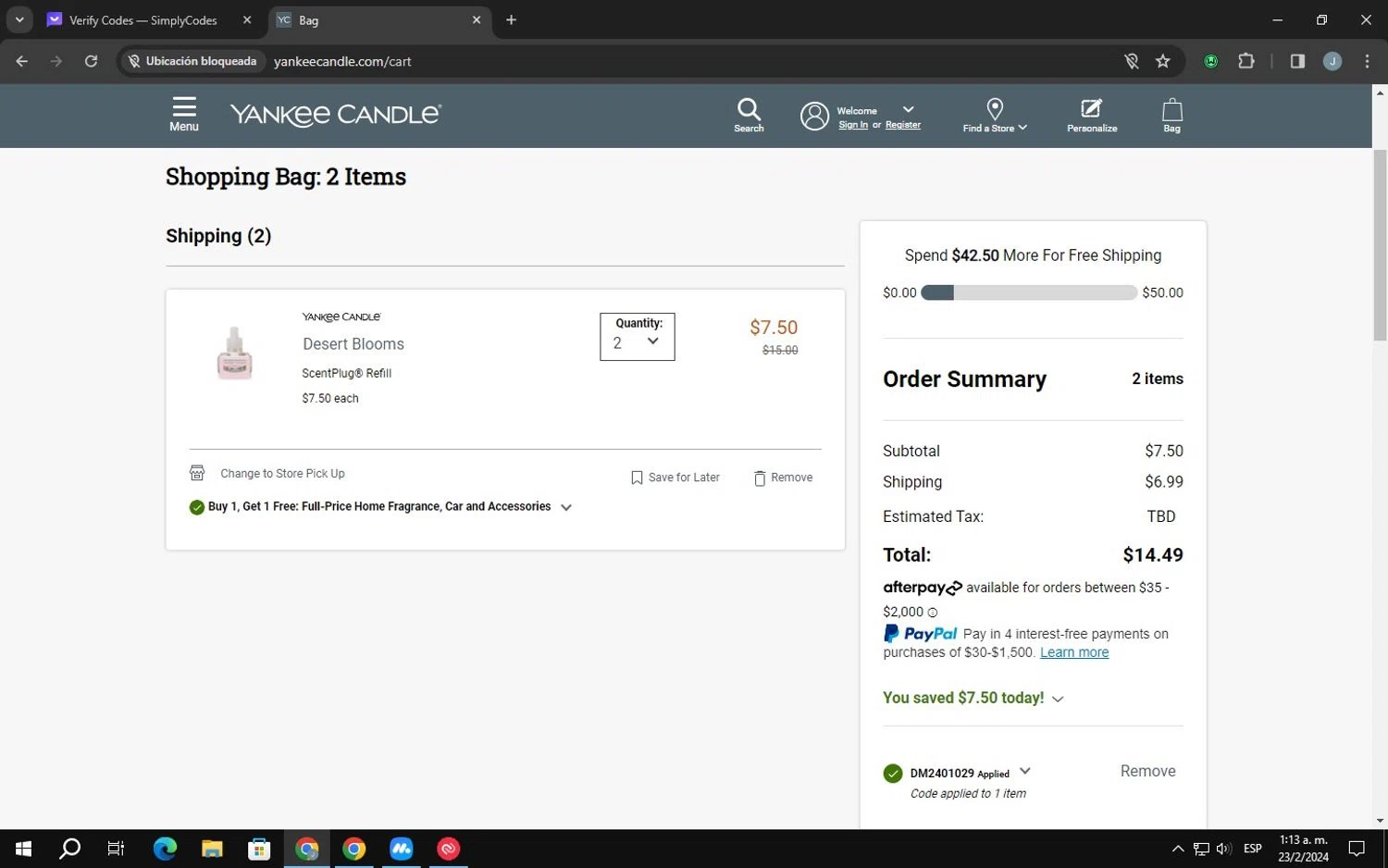Image resolution: width=1388 pixels, height=868 pixels.
Task: Open the Quantity dropdown for Desert Blooms
Action: coord(638,337)
